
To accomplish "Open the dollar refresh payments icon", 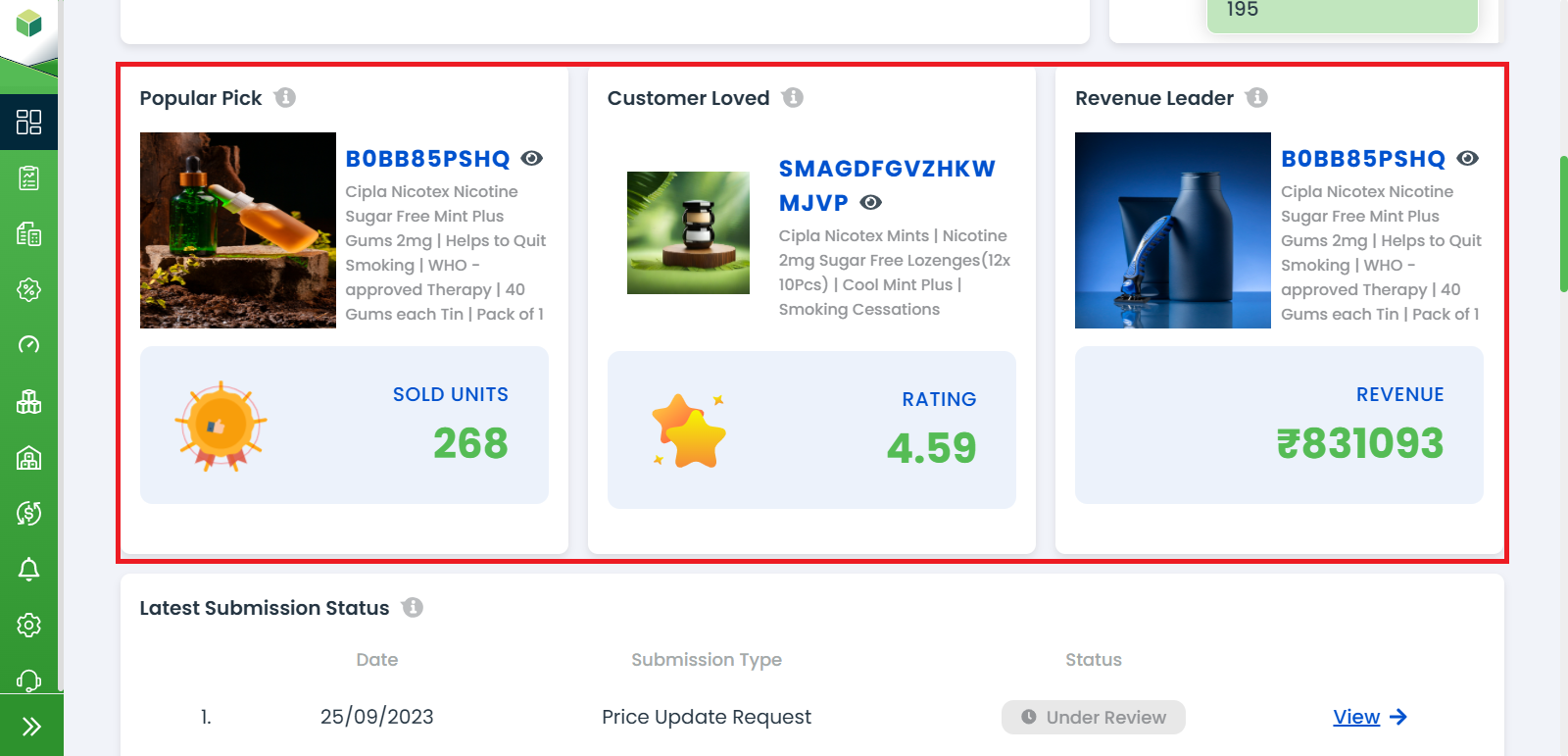I will click(29, 513).
